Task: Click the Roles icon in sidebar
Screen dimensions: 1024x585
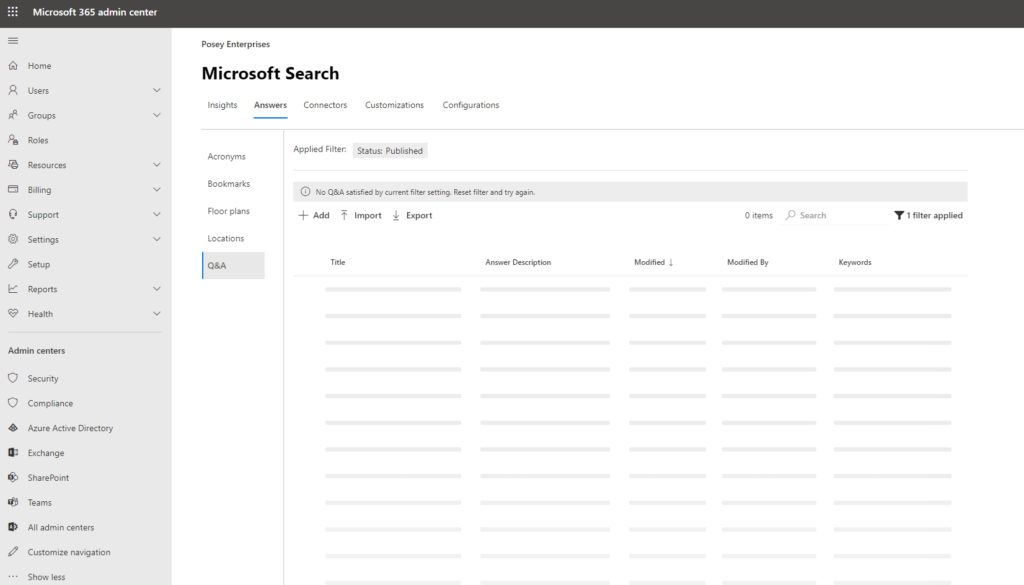Action: 13,140
